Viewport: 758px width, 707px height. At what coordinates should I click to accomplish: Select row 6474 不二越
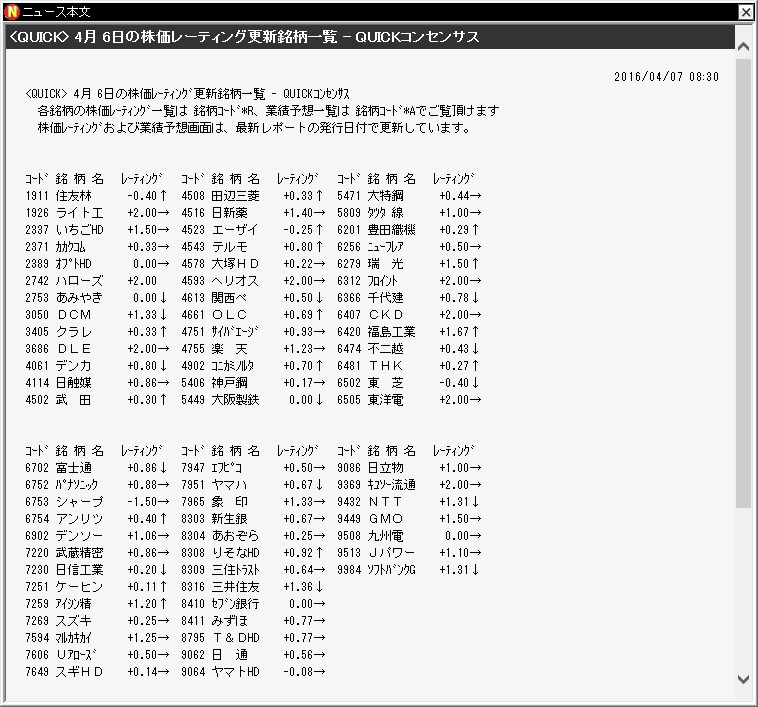[409, 348]
